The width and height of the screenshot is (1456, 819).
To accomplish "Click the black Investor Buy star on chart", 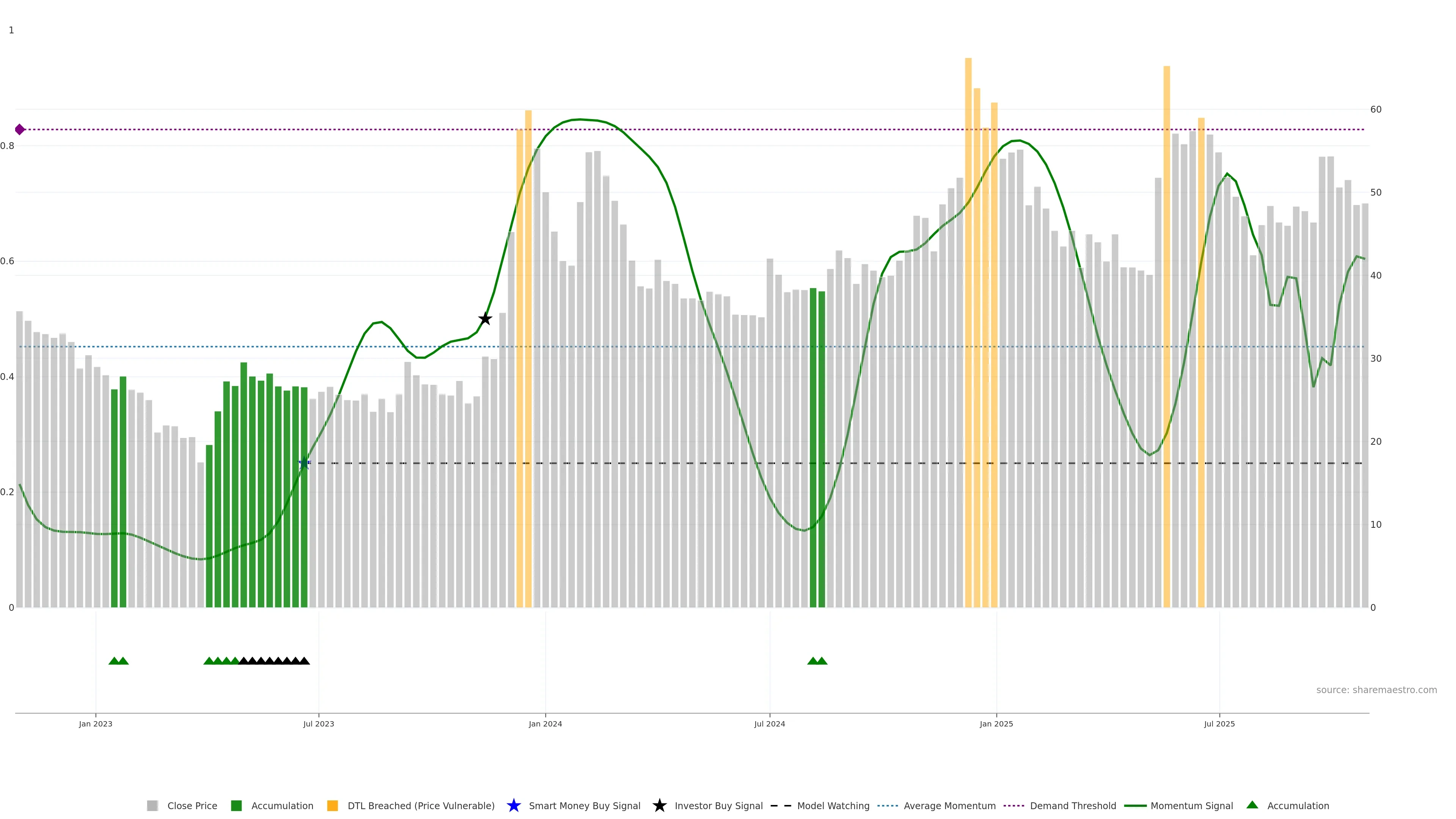I will (x=485, y=319).
